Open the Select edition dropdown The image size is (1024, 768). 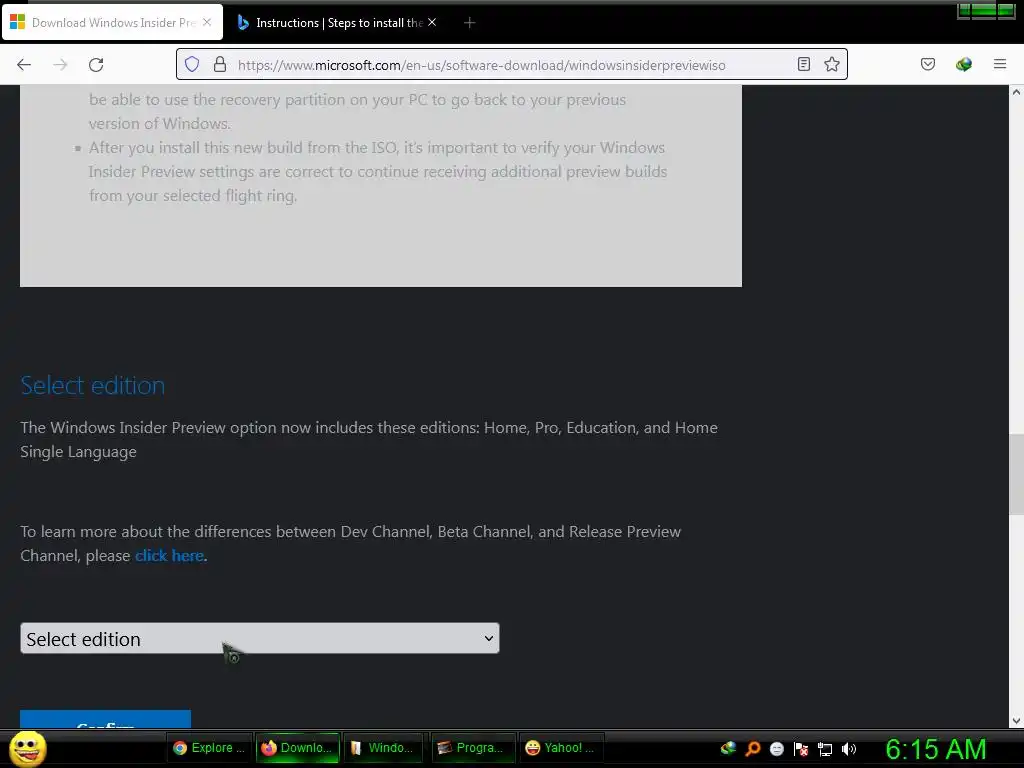(260, 638)
